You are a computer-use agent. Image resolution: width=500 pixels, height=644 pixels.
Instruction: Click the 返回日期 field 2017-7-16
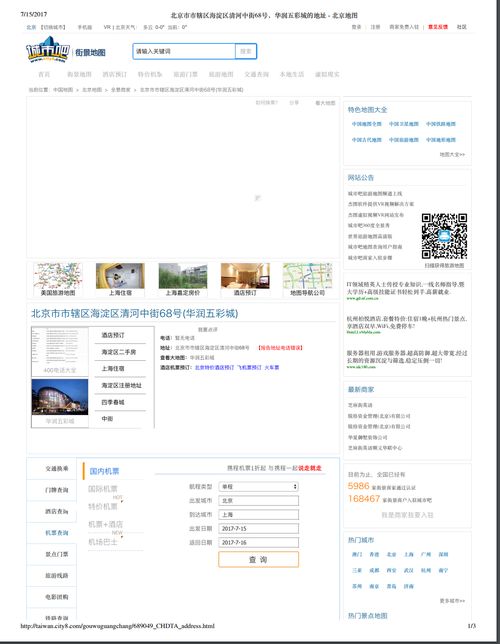coord(258,543)
